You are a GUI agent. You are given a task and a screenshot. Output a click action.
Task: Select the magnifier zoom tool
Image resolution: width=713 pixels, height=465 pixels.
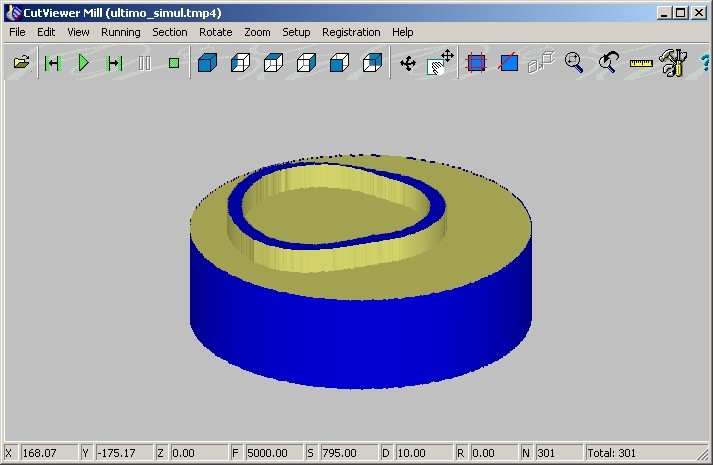tap(574, 63)
